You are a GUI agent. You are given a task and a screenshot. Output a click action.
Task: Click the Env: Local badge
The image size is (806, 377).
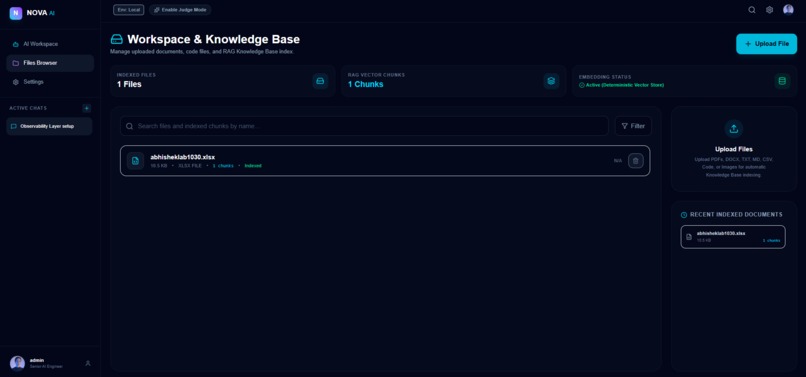129,10
